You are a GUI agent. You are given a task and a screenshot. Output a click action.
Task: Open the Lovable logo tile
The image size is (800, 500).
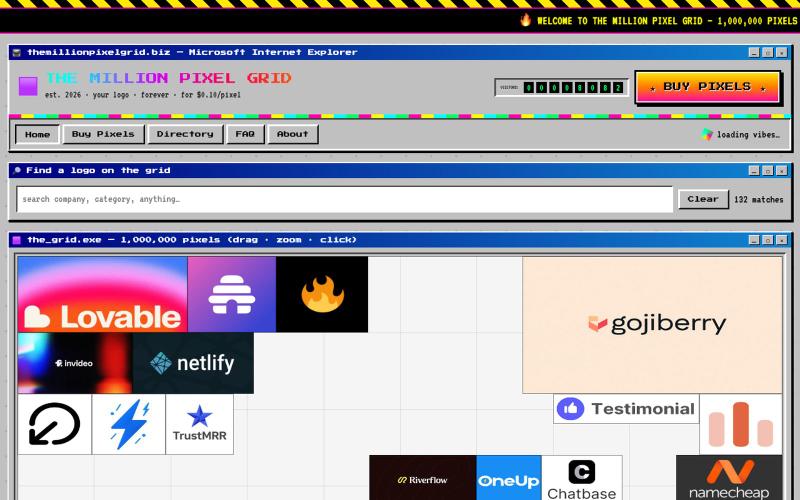(103, 294)
